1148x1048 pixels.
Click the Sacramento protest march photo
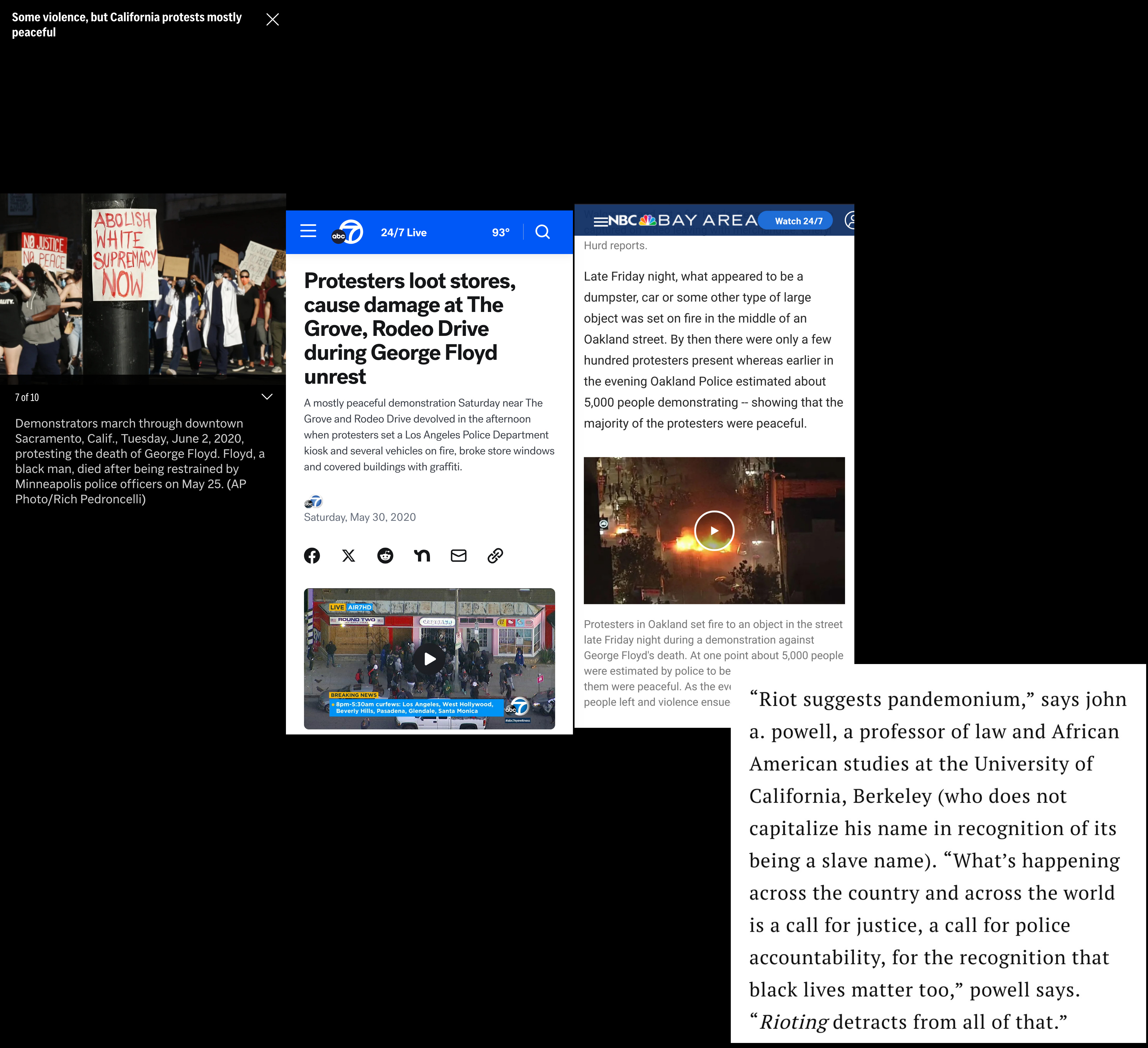(142, 285)
